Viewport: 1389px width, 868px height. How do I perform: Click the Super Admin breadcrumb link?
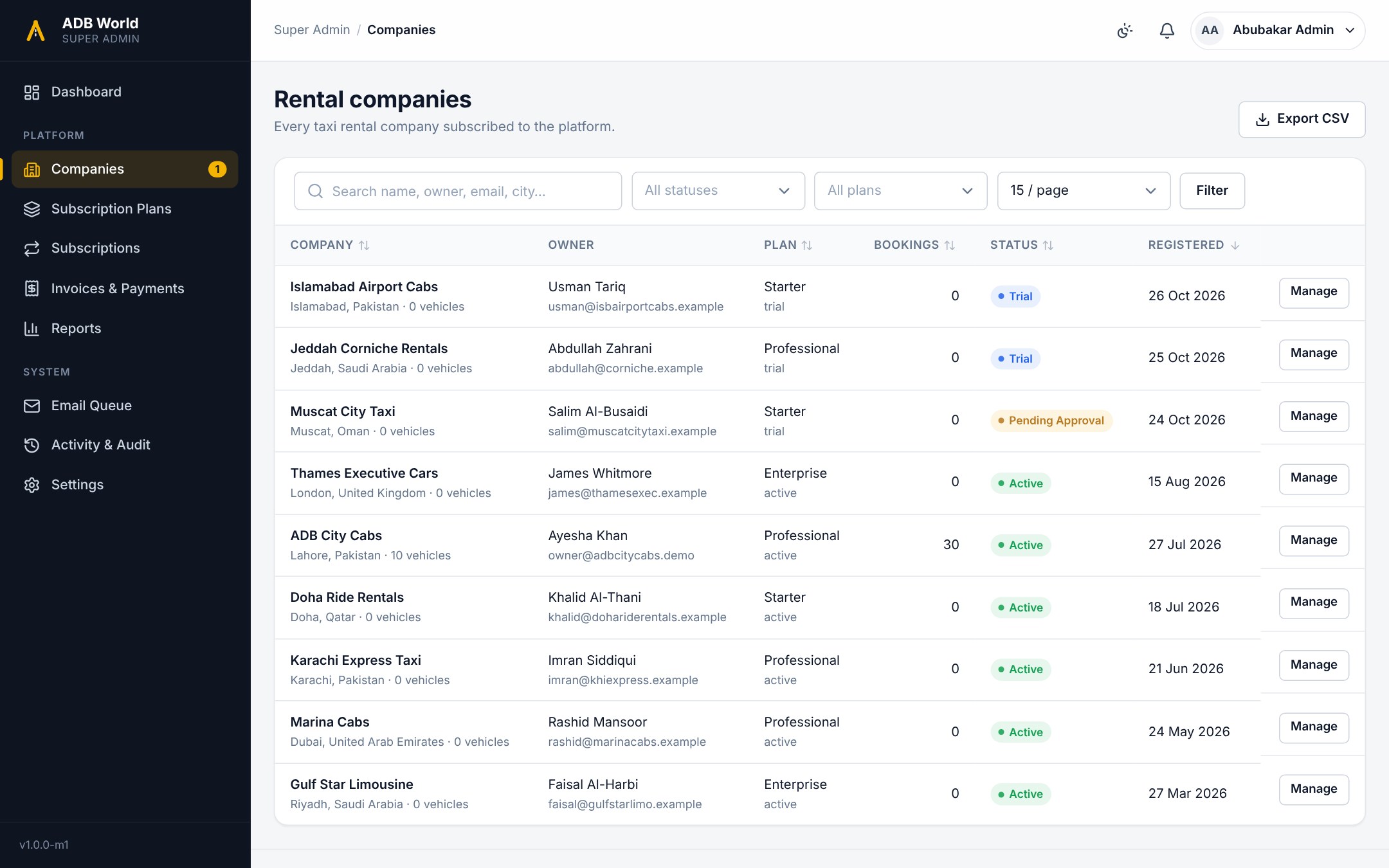312,30
